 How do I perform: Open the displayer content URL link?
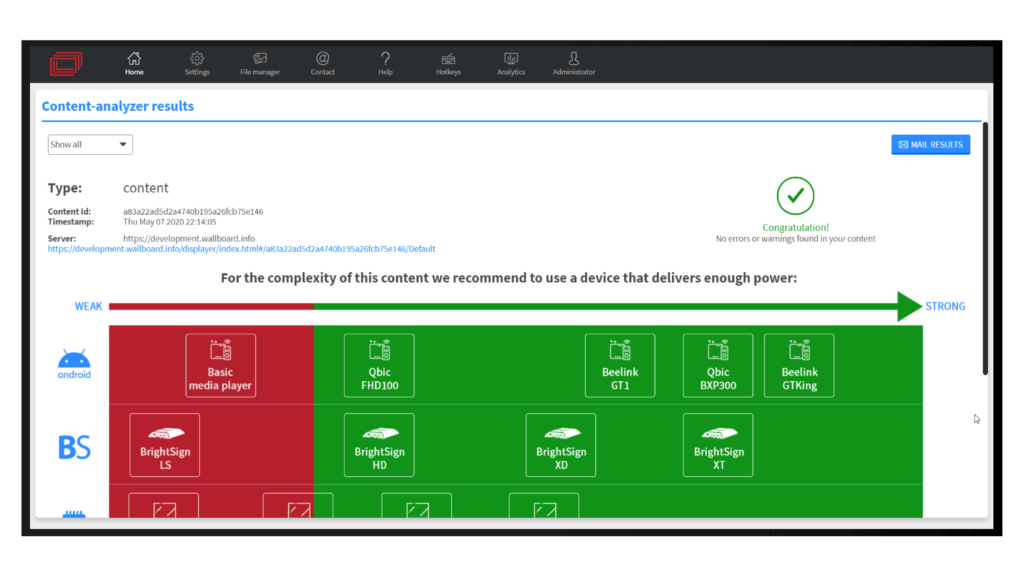click(242, 249)
